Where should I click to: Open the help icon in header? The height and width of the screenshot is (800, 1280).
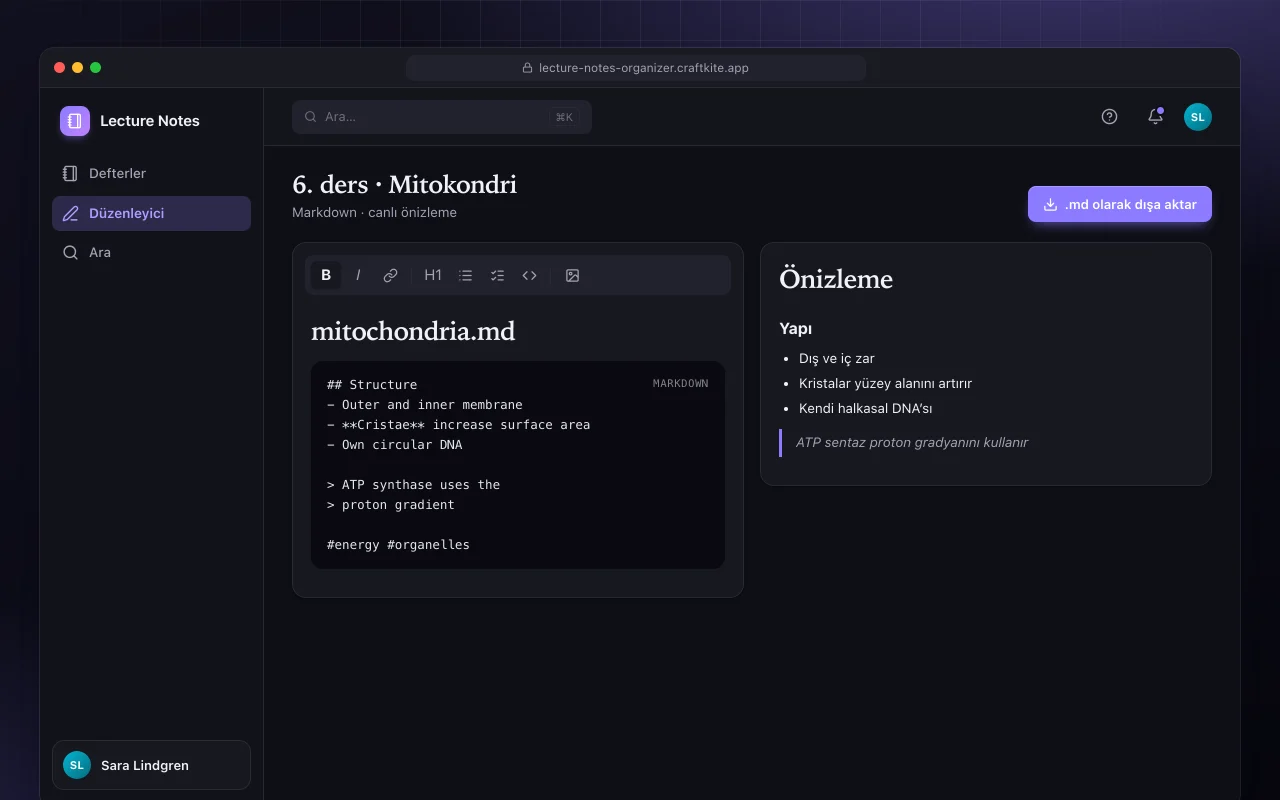1109,117
